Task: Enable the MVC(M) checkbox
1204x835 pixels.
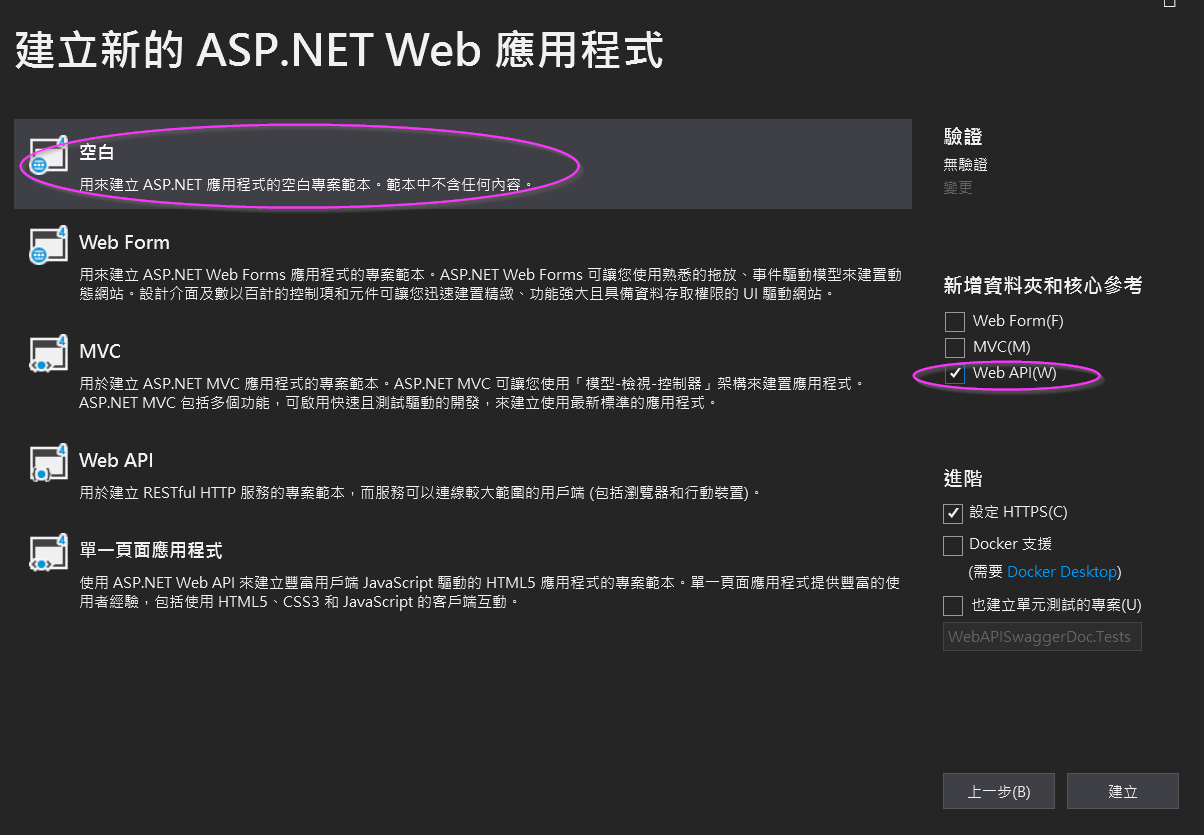Action: [955, 347]
